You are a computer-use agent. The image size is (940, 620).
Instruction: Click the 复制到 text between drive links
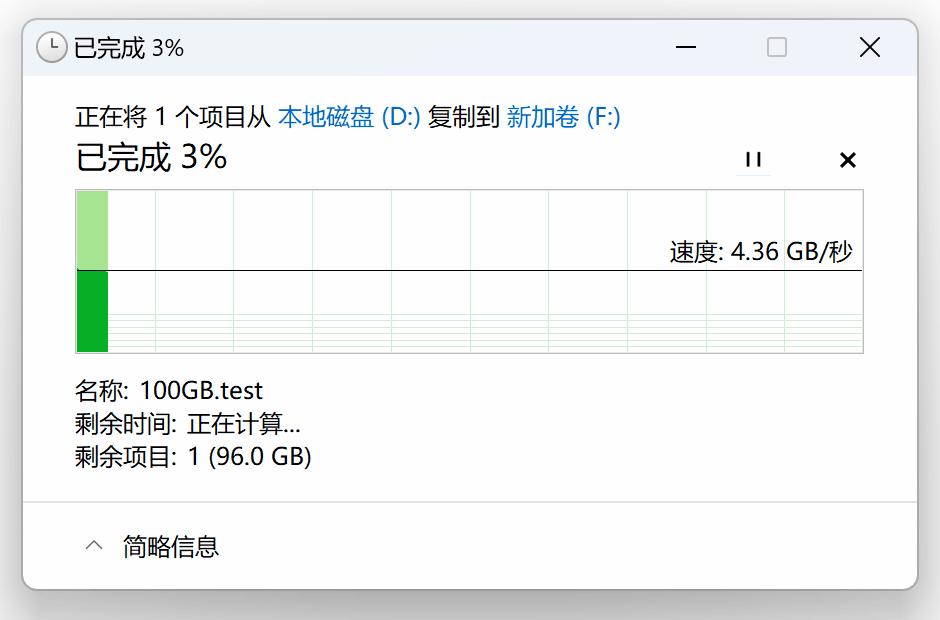click(x=464, y=117)
